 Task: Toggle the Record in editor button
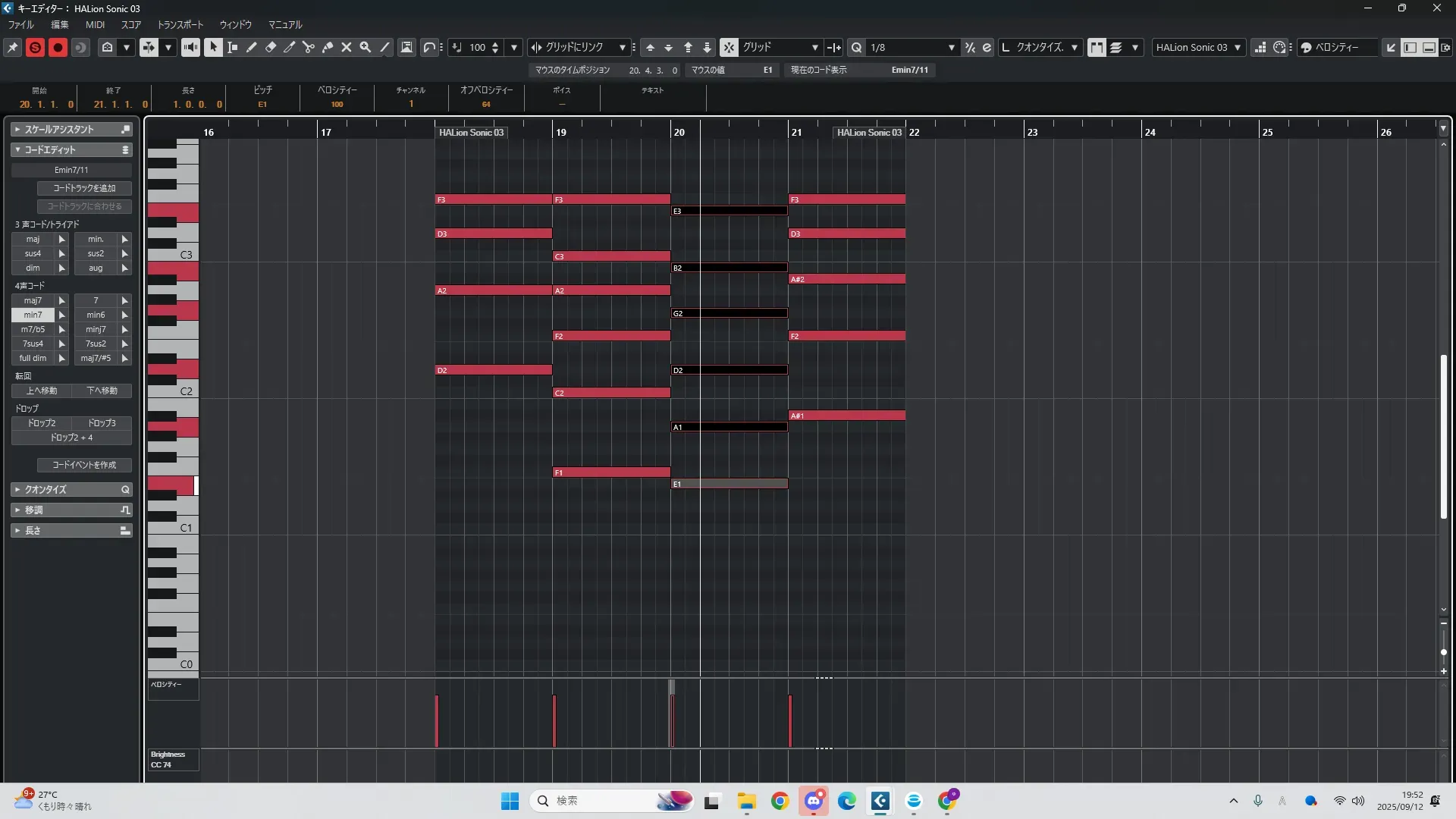pyautogui.click(x=58, y=47)
